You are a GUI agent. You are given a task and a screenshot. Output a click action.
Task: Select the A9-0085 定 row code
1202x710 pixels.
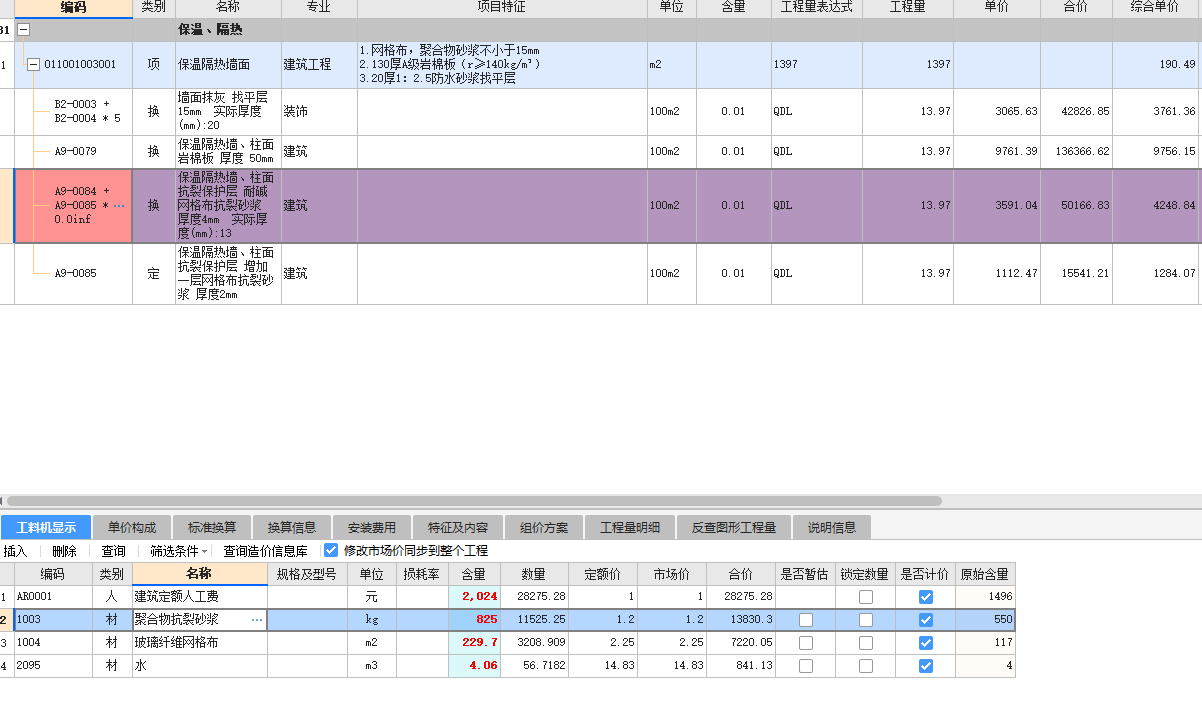[75, 273]
